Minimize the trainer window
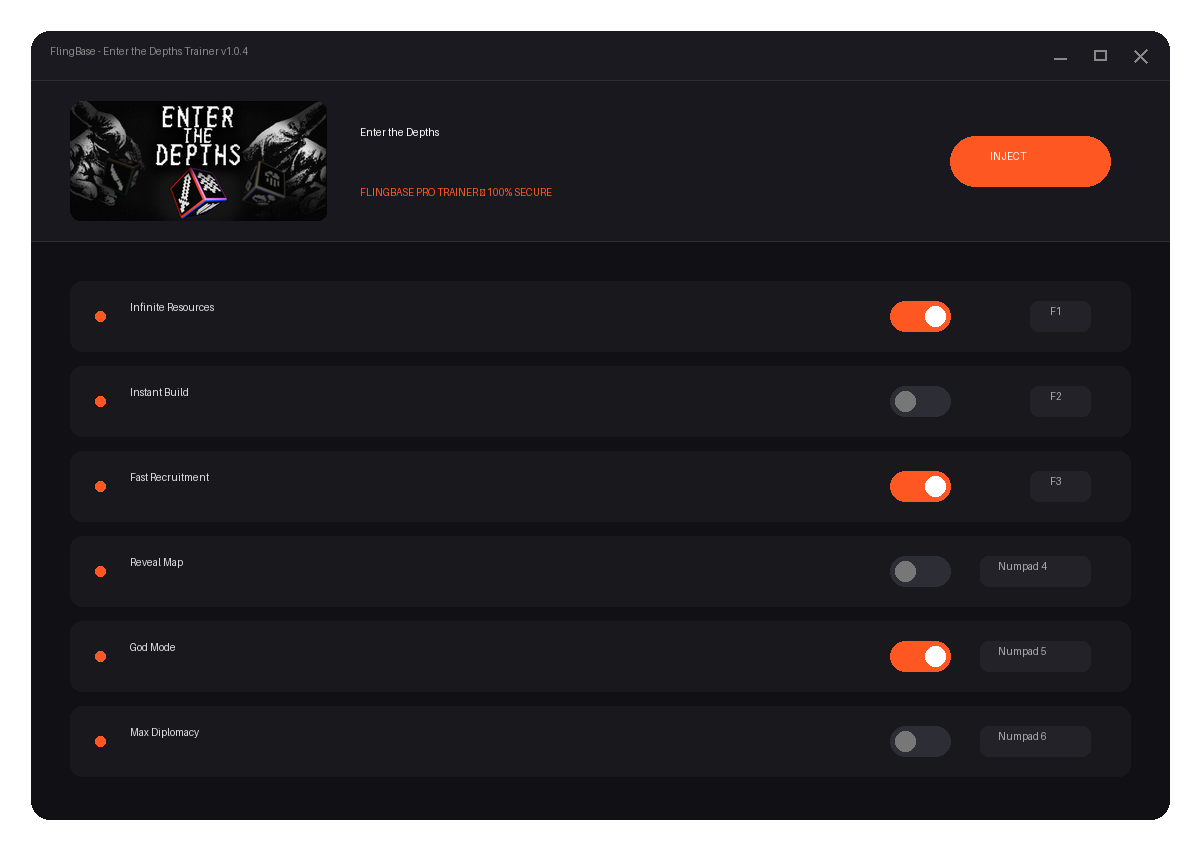 pyautogui.click(x=1060, y=57)
